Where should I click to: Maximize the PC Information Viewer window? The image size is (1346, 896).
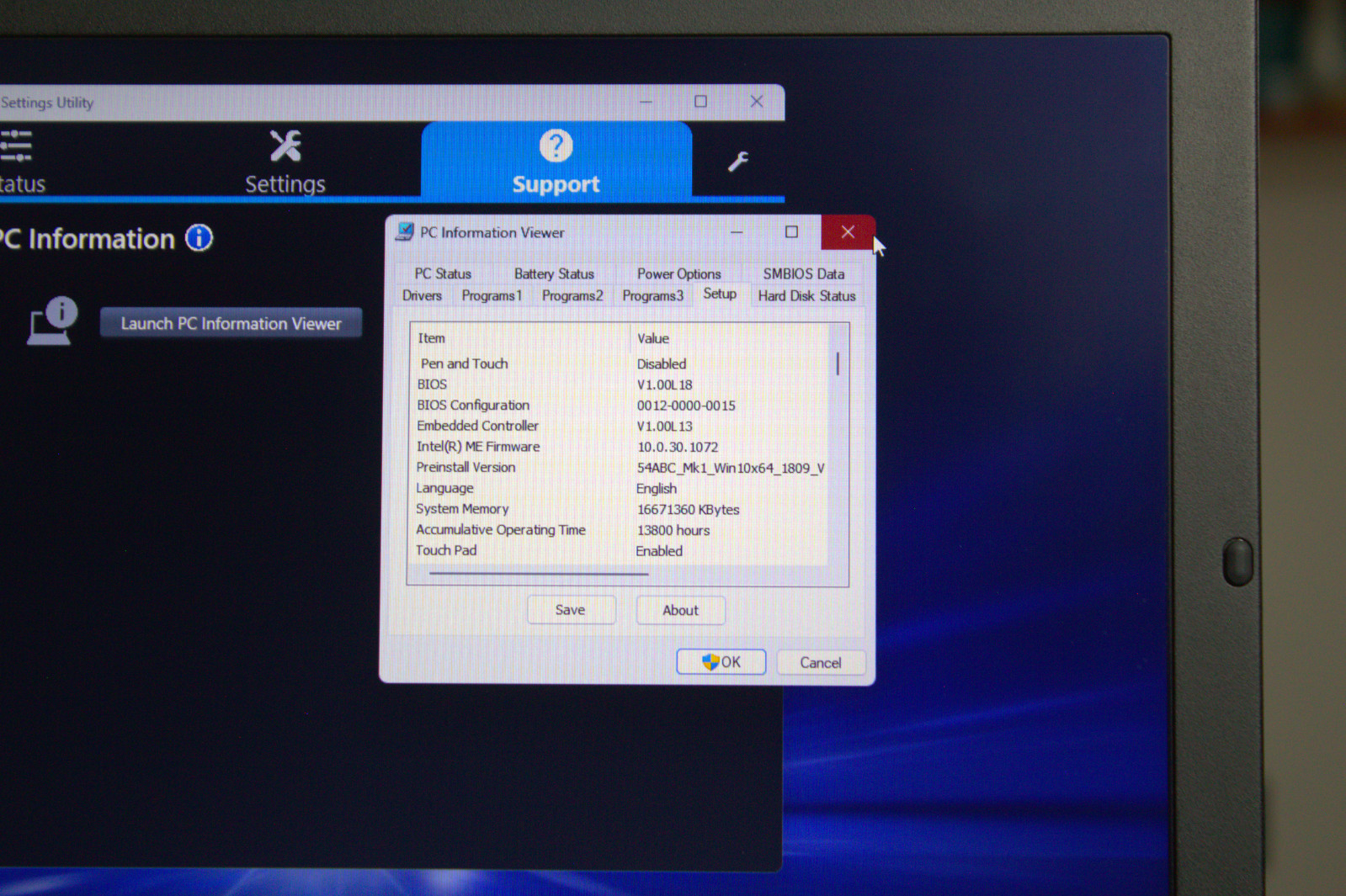click(791, 231)
